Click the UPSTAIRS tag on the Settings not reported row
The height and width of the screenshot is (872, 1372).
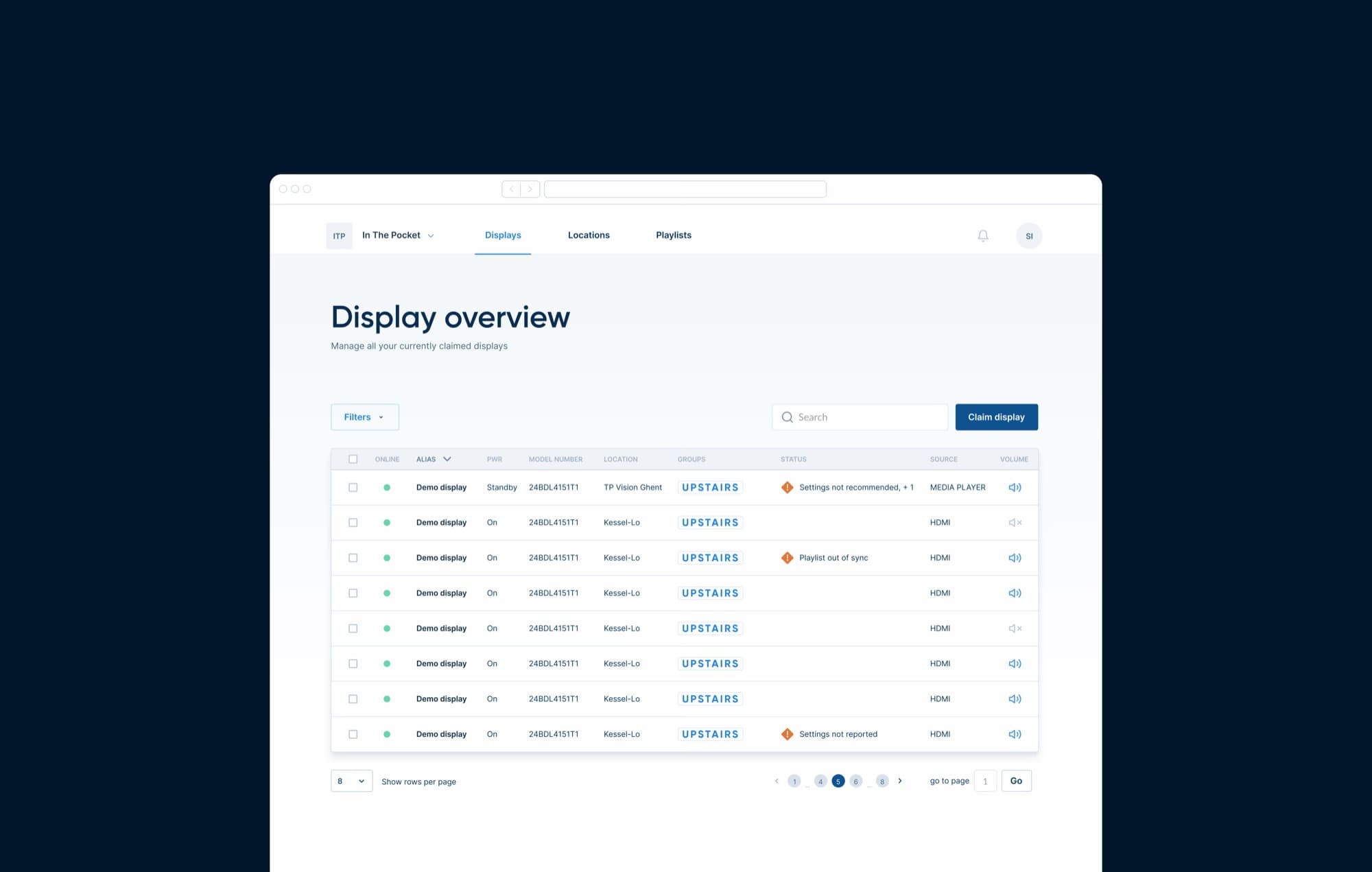(710, 734)
